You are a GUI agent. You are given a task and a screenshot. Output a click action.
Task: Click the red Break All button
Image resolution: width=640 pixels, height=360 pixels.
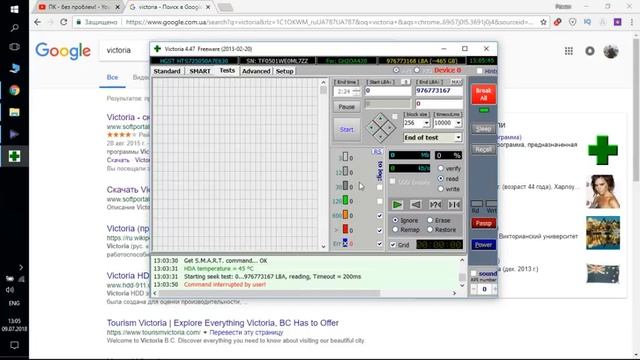(484, 95)
